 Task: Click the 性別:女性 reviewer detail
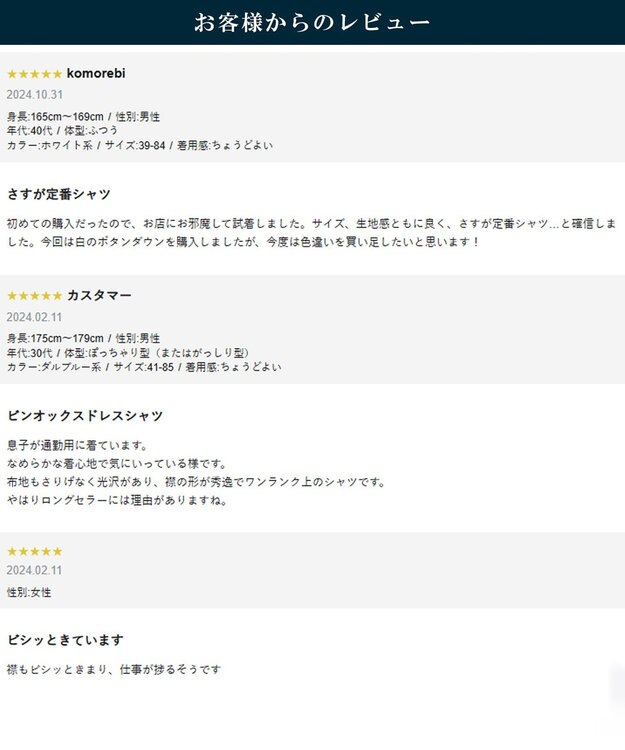(29, 592)
